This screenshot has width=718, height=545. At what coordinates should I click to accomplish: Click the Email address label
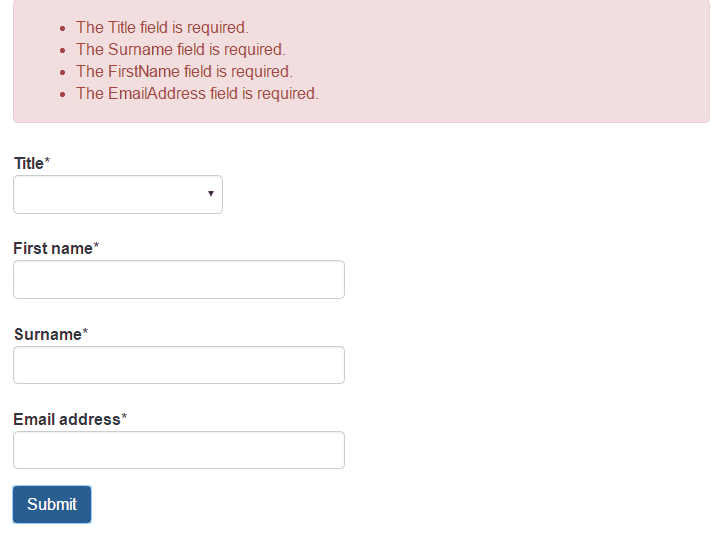(66, 419)
